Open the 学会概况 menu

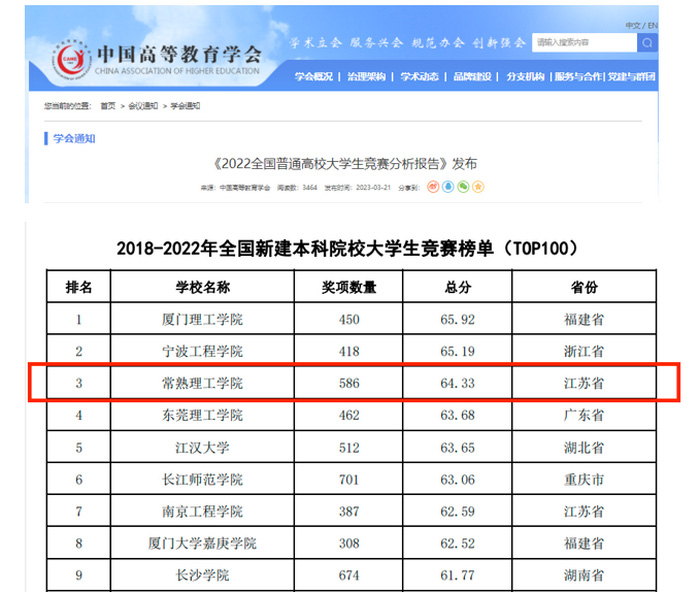(x=313, y=77)
